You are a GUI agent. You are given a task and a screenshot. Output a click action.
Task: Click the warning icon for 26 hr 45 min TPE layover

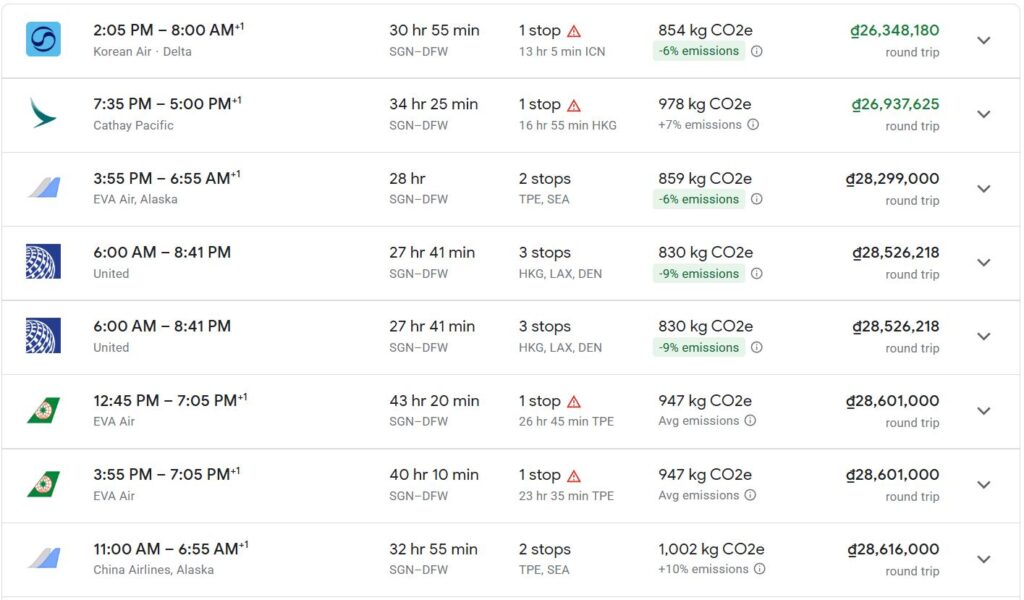574,401
